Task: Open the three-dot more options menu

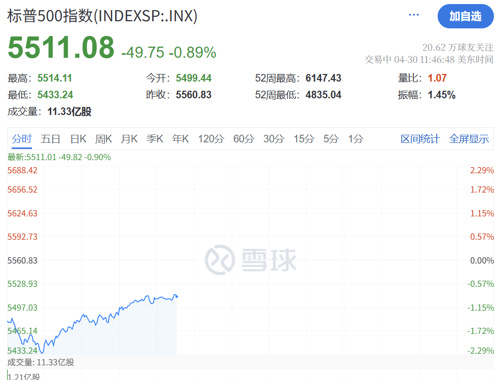Action: (414, 15)
